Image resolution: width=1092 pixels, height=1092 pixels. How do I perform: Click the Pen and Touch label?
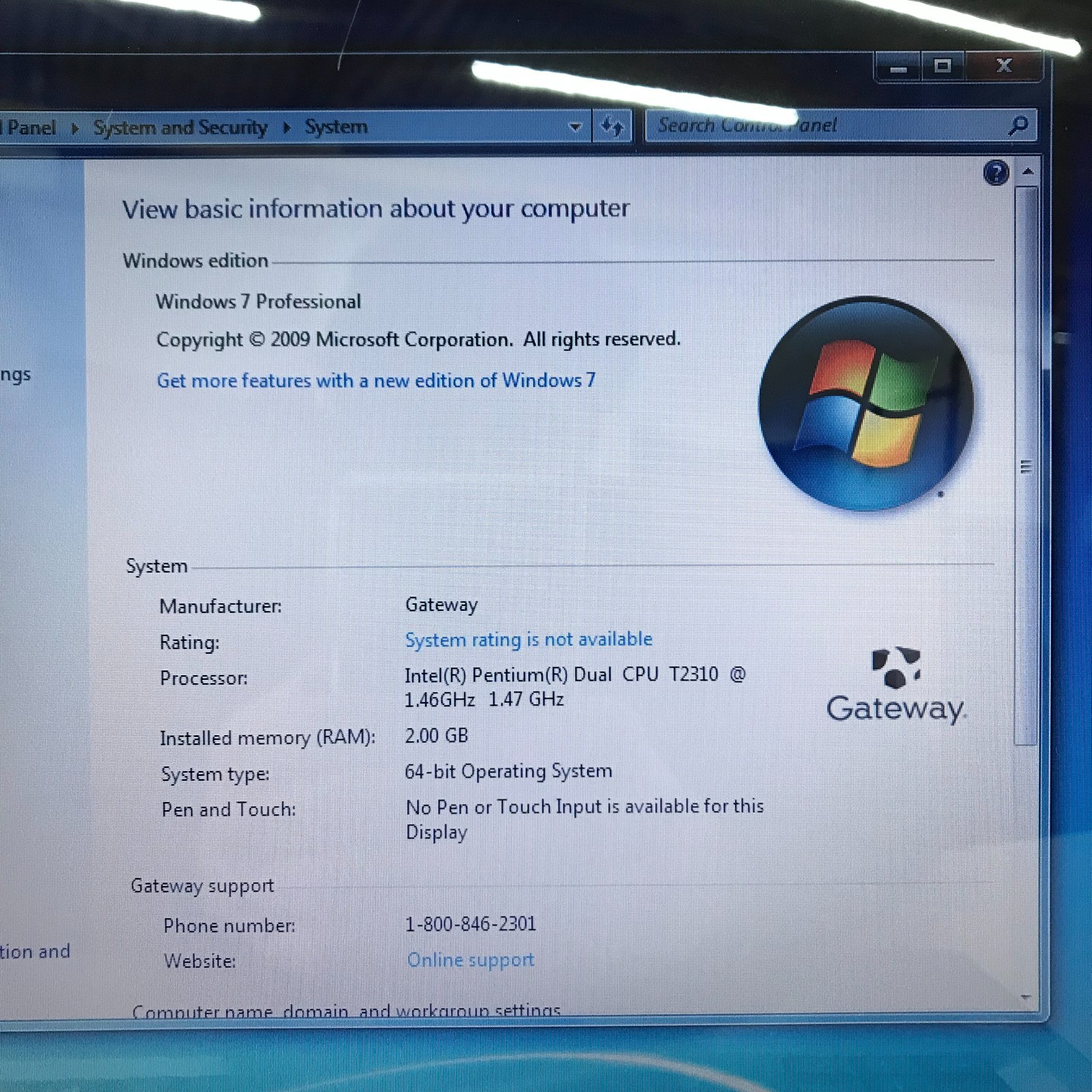(x=229, y=809)
